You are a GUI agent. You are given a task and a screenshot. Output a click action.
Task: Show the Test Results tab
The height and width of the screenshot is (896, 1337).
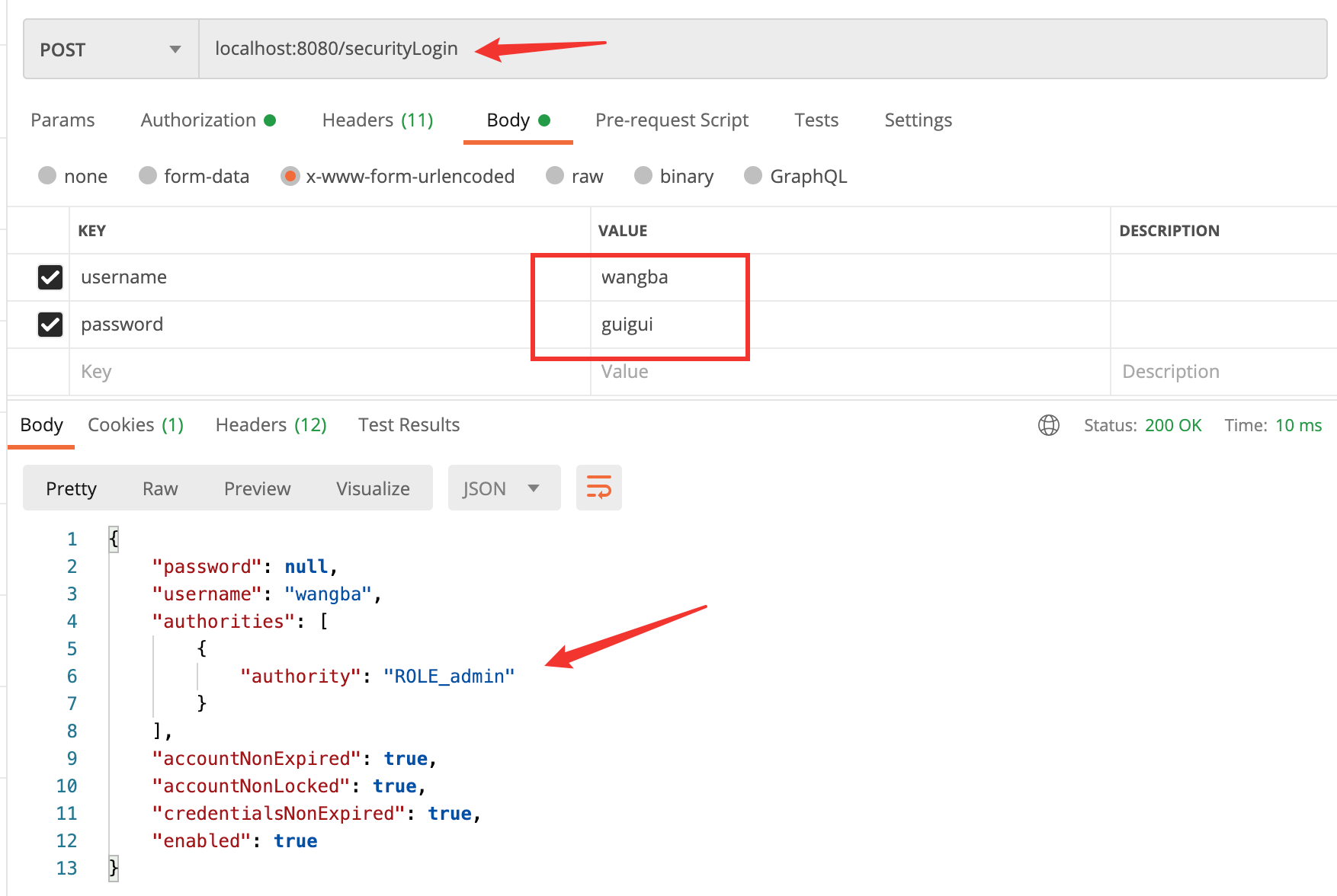[409, 425]
